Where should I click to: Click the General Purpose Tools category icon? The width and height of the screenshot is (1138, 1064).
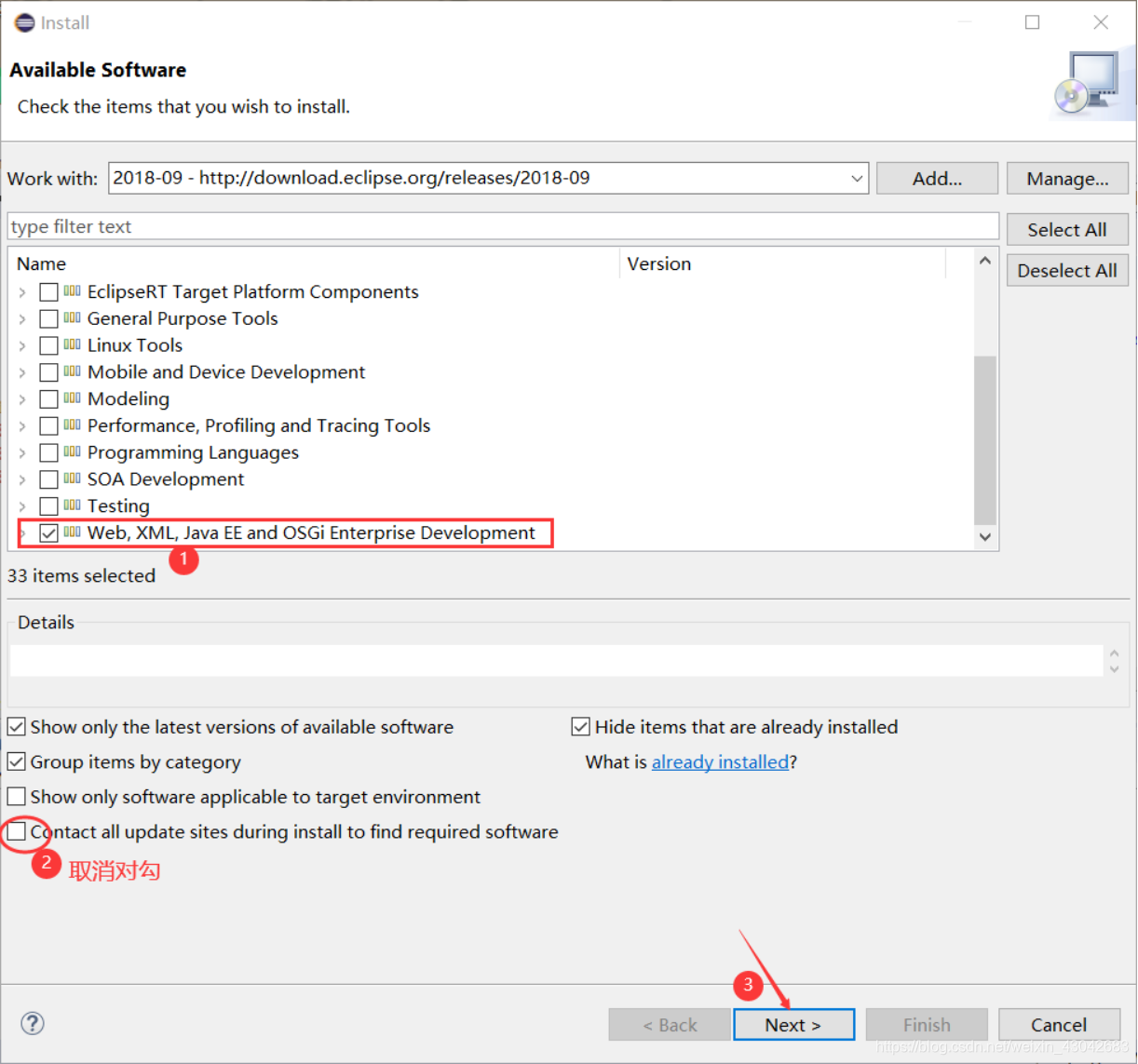(x=73, y=318)
